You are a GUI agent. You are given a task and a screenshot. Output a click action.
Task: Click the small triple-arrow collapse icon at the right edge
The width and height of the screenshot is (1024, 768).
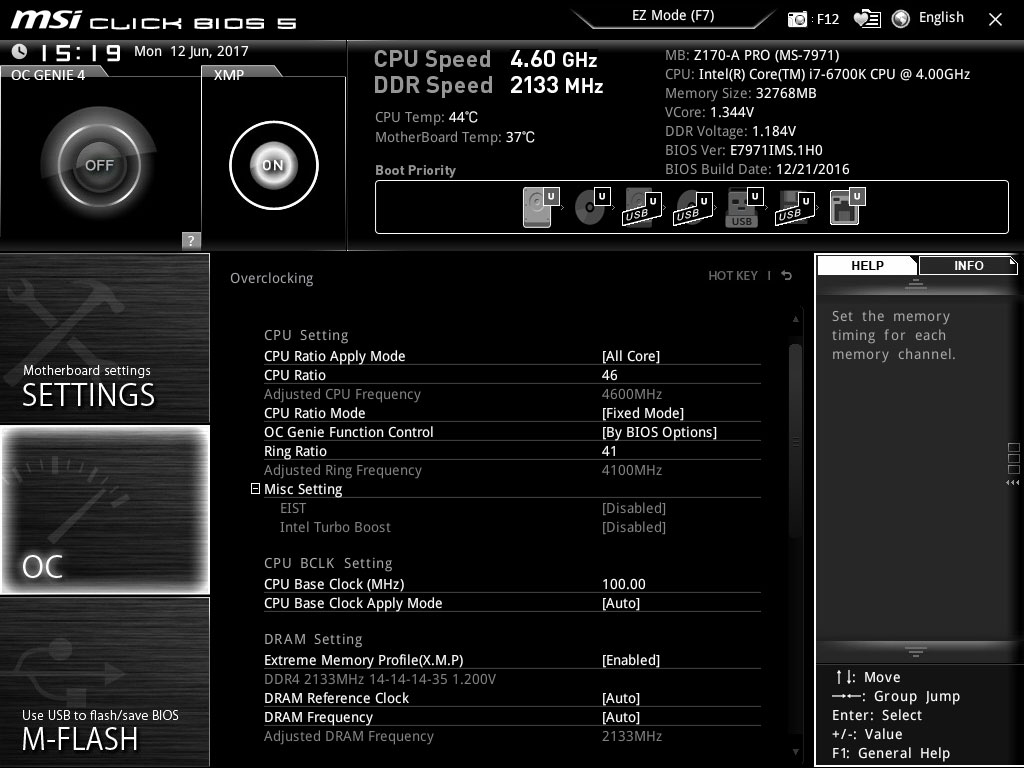[1013, 483]
